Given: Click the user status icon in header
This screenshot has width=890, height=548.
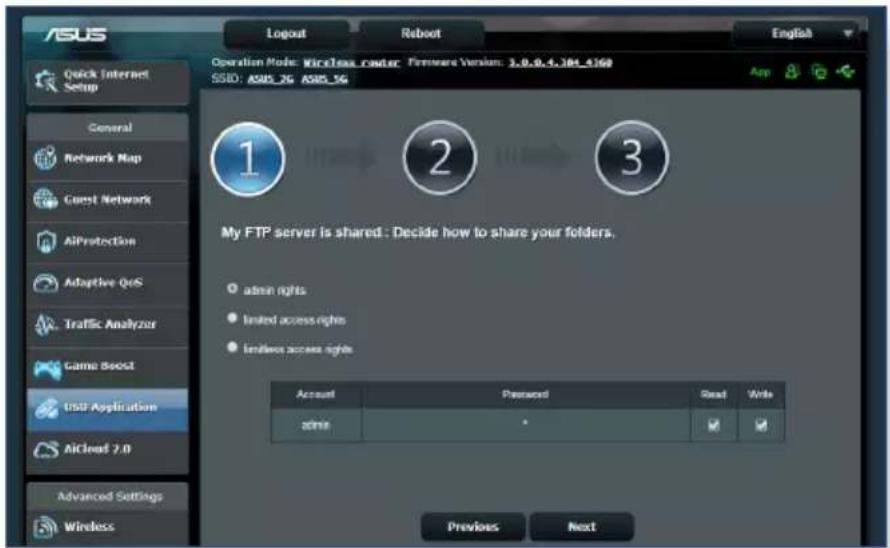Looking at the screenshot, I should pos(791,72).
